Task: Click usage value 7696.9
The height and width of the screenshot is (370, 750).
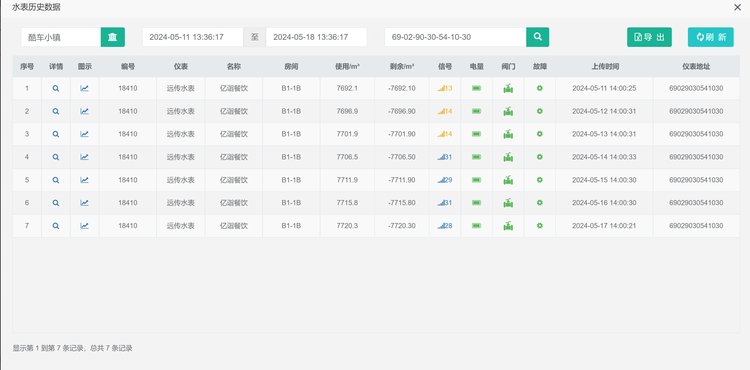Action: [347, 111]
